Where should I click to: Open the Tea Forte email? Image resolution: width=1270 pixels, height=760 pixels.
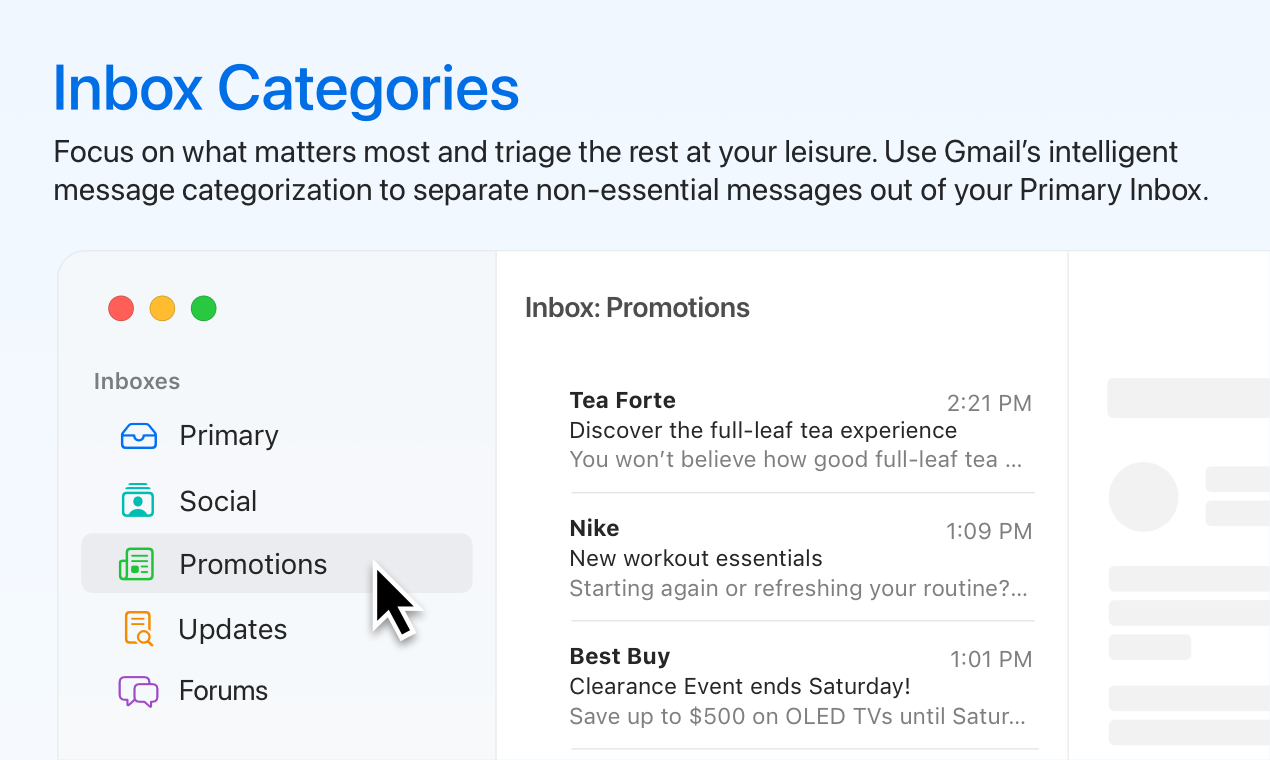click(x=801, y=430)
